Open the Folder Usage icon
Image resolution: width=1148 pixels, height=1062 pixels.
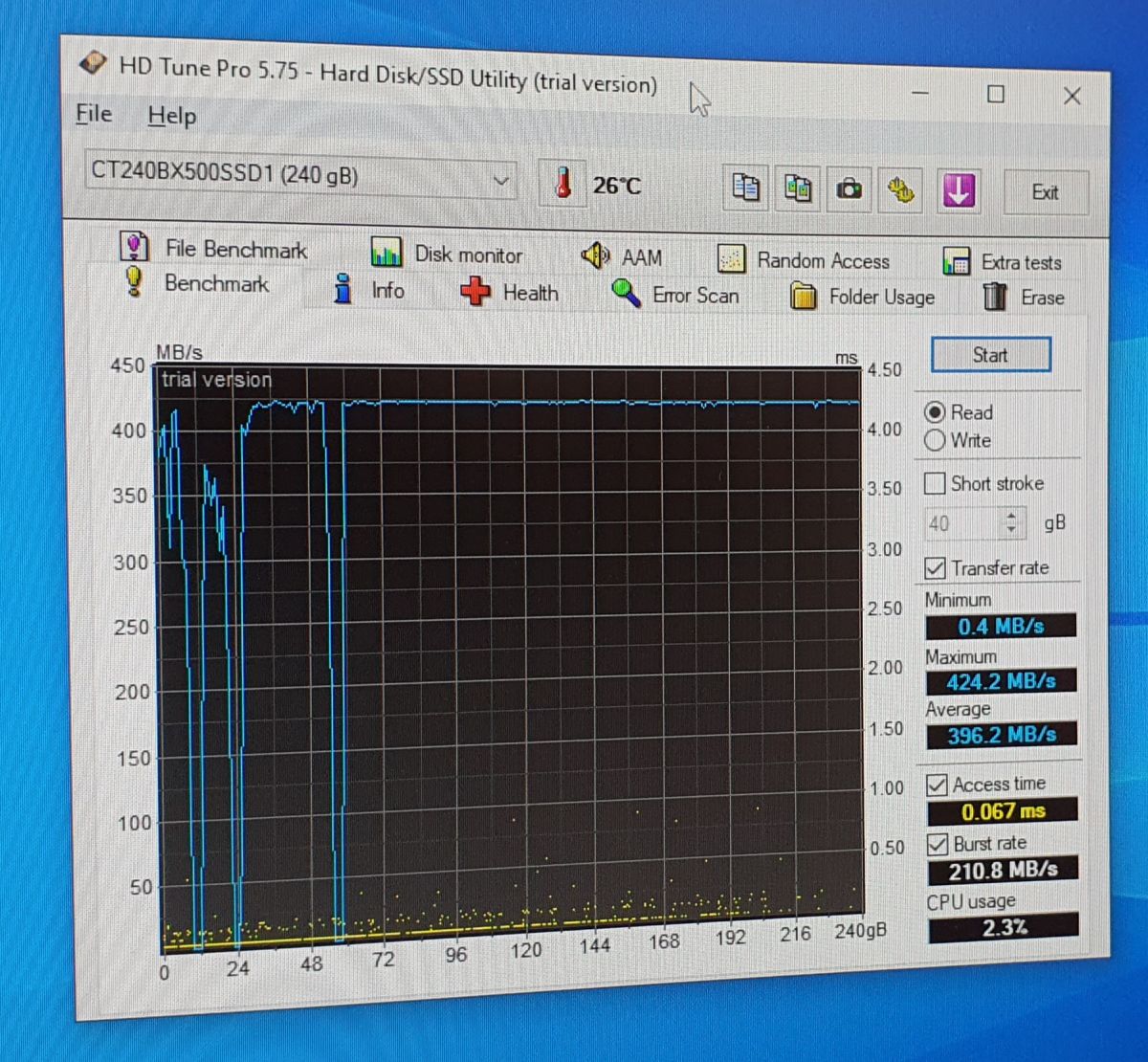pyautogui.click(x=806, y=297)
